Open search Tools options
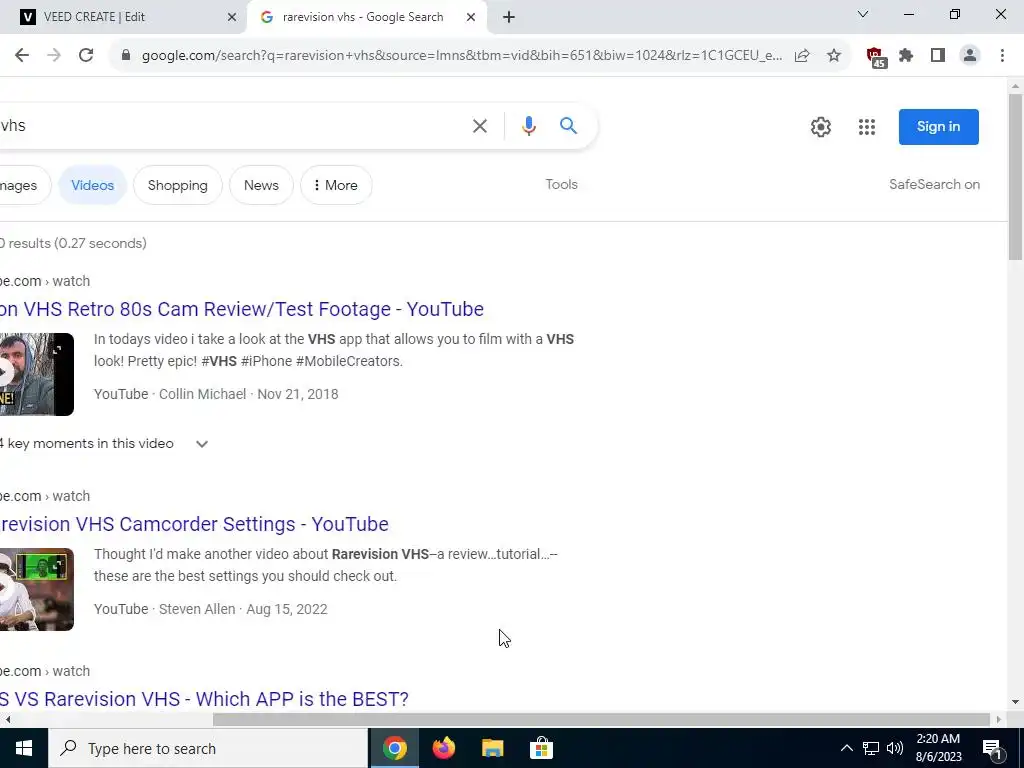 562,184
